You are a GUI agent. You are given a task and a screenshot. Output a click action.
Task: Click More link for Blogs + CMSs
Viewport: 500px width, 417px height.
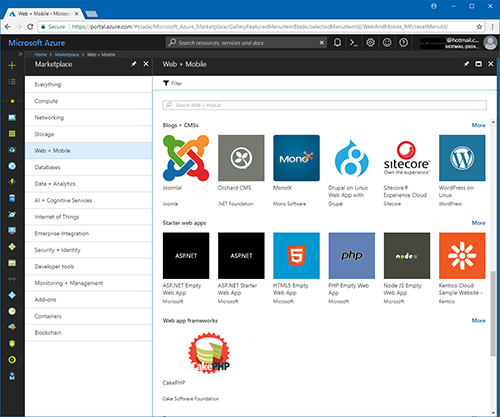(x=478, y=125)
